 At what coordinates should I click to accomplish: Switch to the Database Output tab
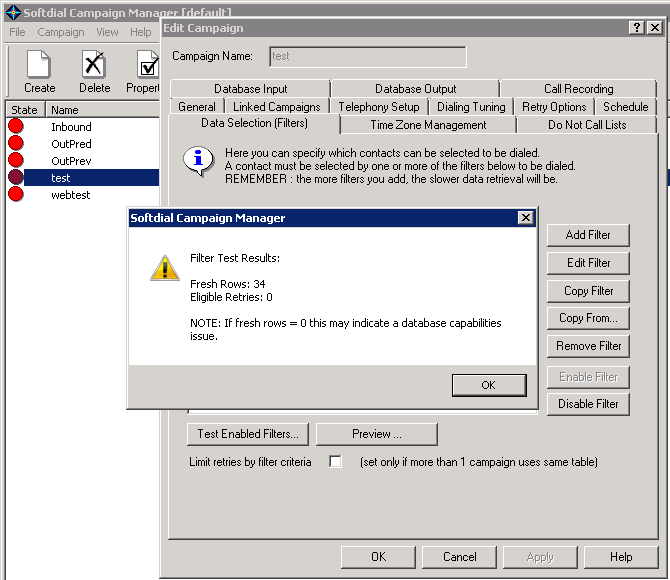coord(415,88)
